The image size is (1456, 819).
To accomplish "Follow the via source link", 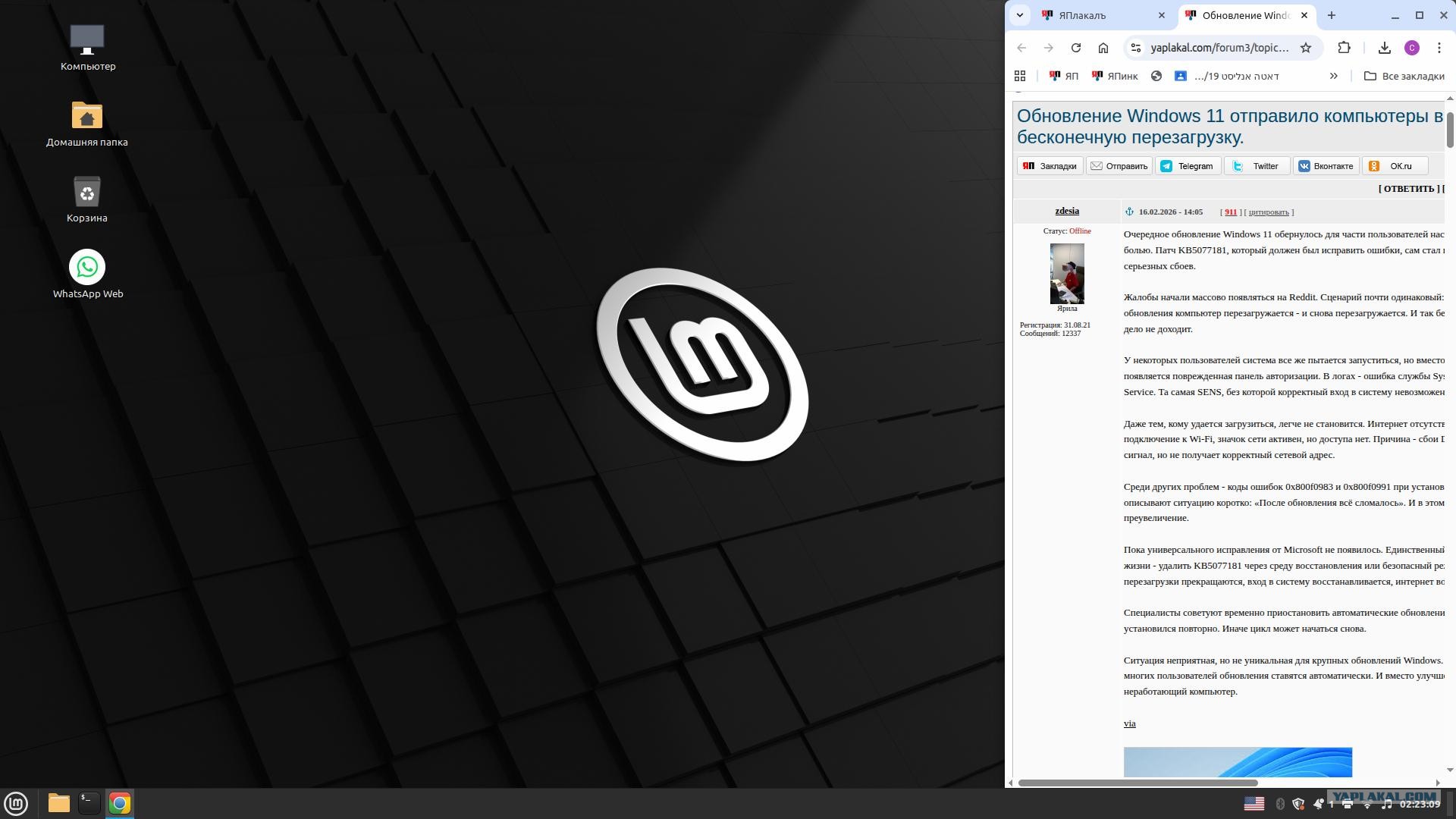I will [1129, 723].
